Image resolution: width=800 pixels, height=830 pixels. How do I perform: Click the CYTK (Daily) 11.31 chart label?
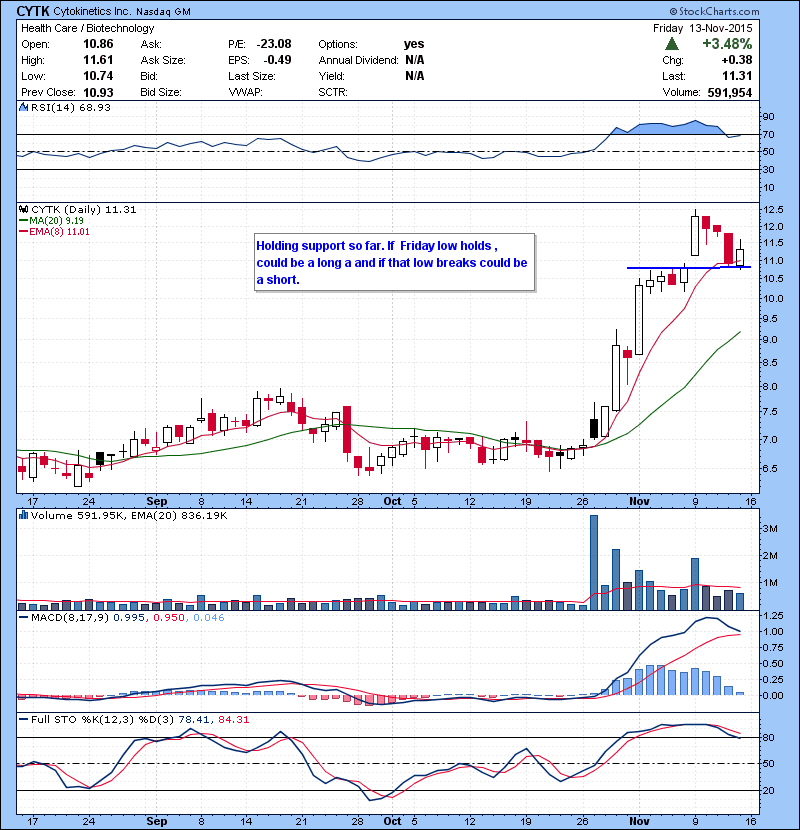tap(84, 210)
